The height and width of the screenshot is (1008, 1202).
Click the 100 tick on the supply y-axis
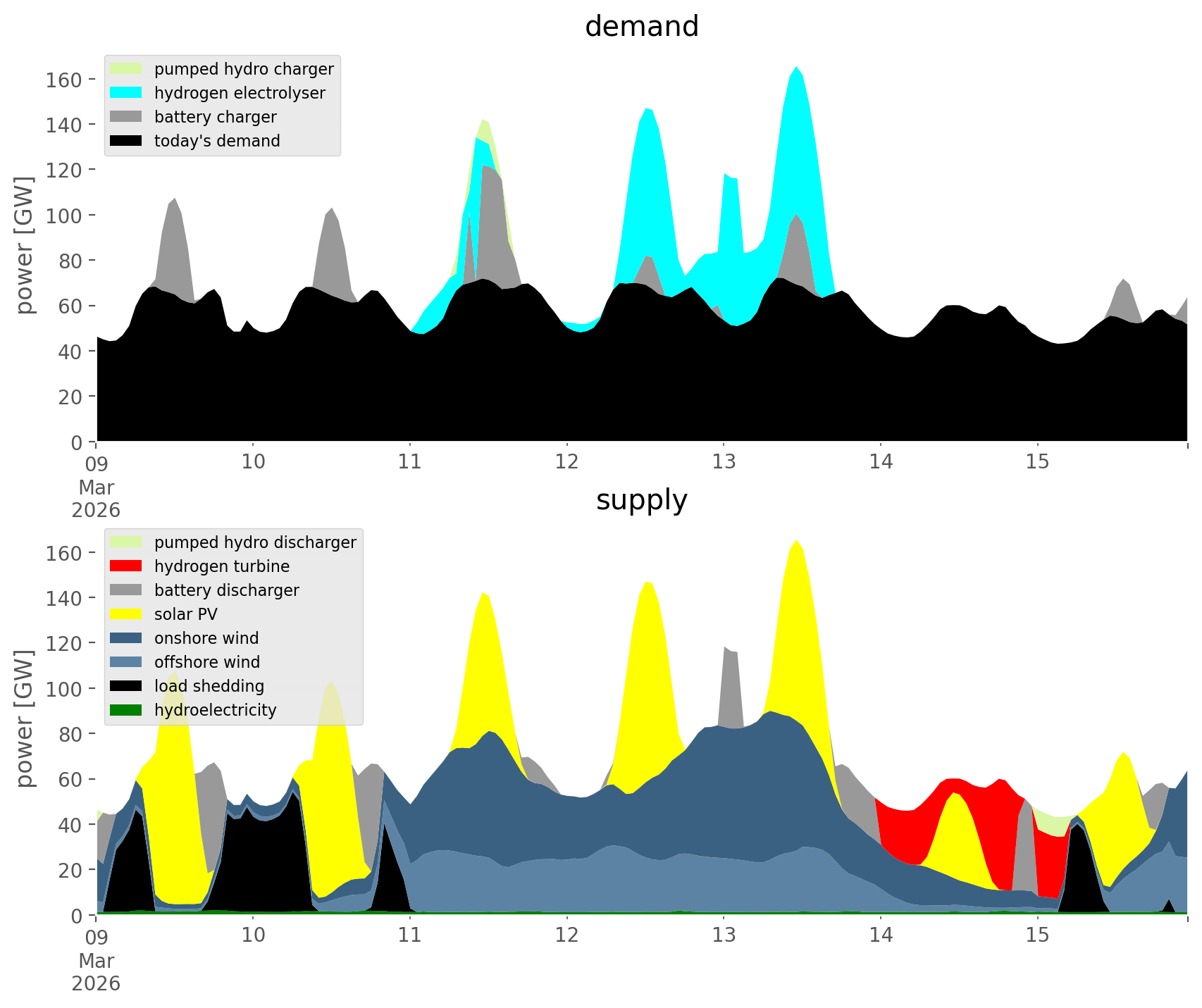(x=63, y=689)
